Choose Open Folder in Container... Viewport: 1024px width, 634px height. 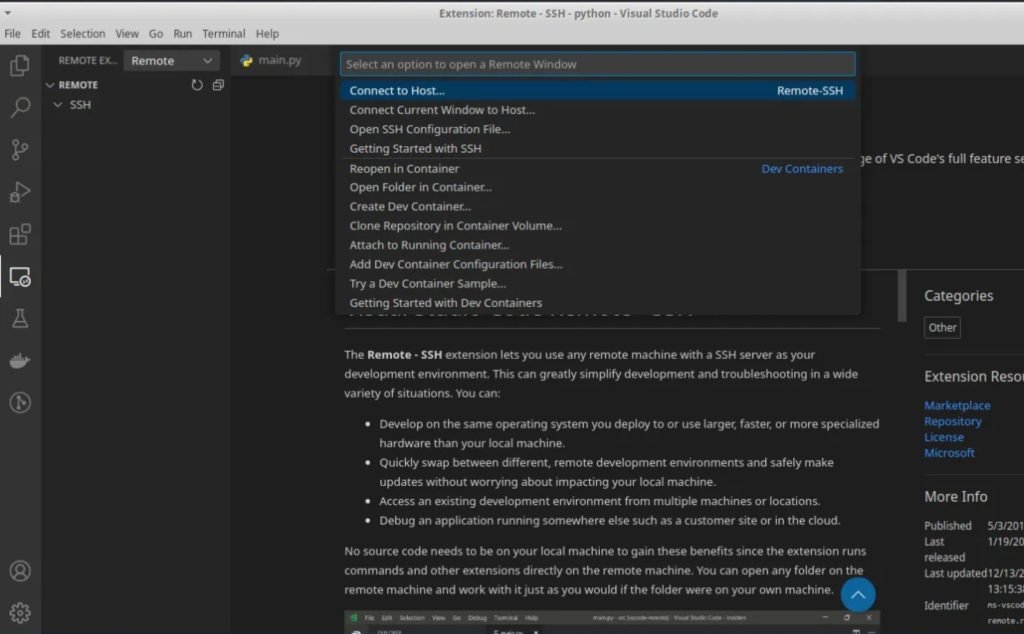click(598, 187)
